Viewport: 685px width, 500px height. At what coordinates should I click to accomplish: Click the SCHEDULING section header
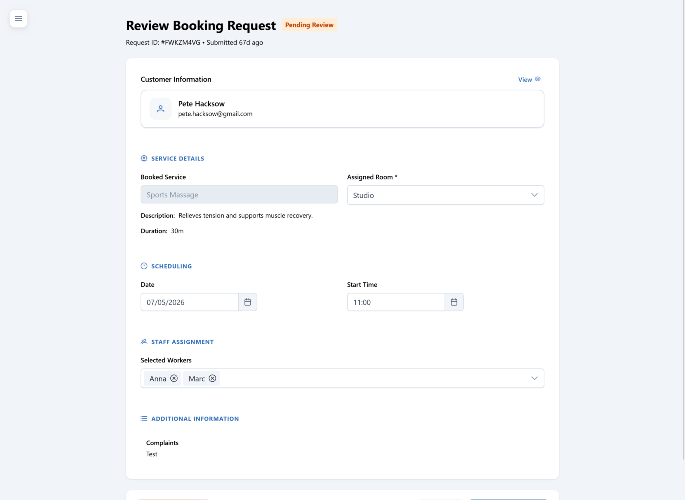tap(172, 266)
